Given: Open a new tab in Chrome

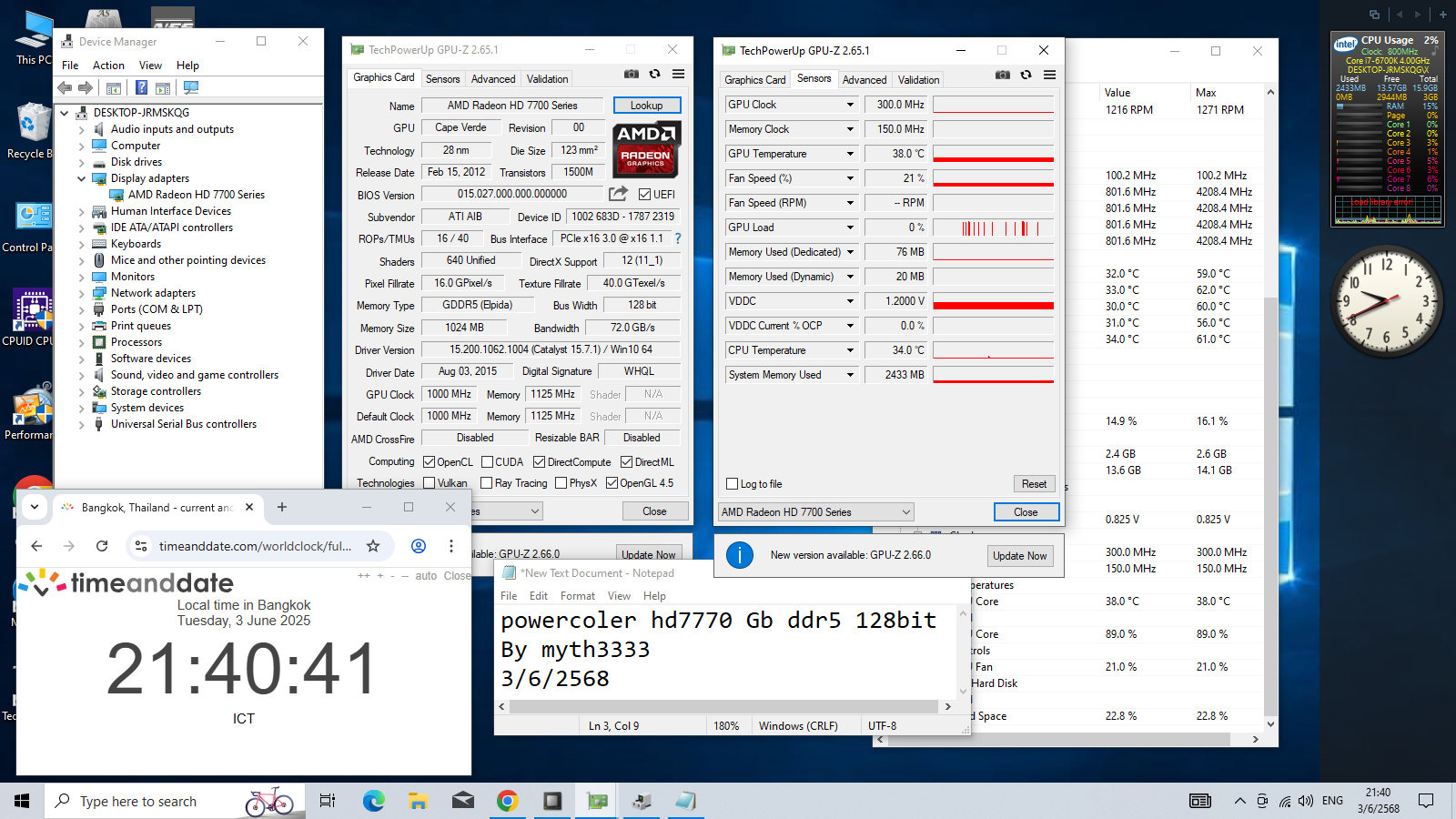Looking at the screenshot, I should tap(282, 507).
